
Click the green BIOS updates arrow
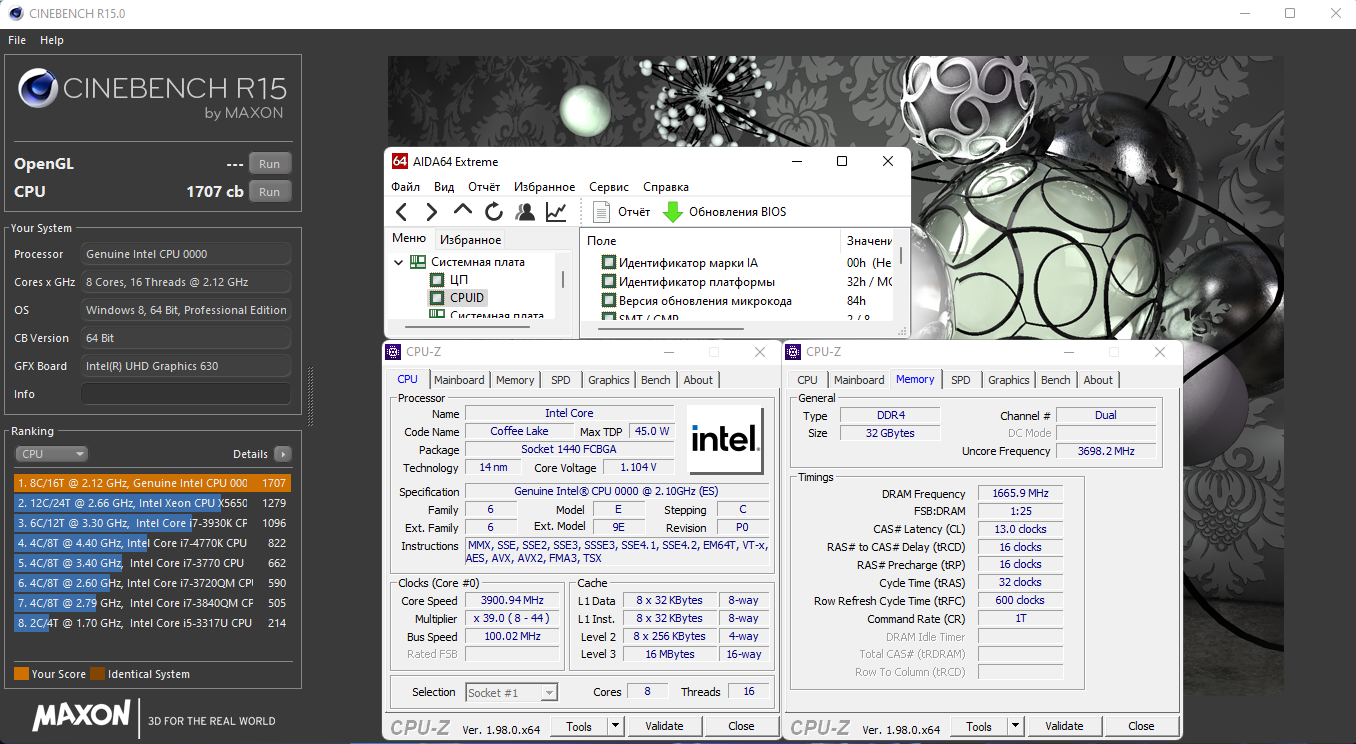(673, 212)
